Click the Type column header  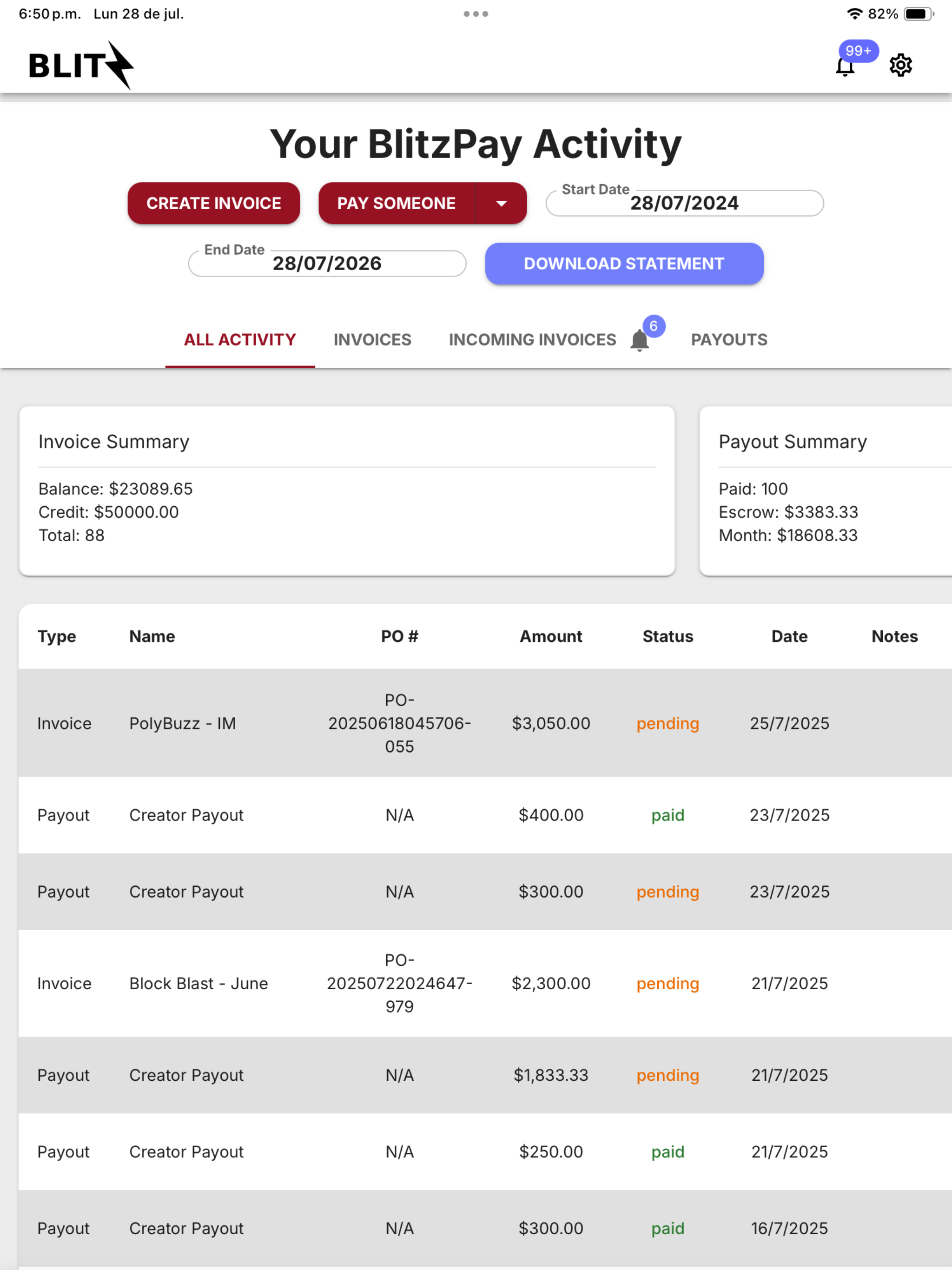coord(57,636)
